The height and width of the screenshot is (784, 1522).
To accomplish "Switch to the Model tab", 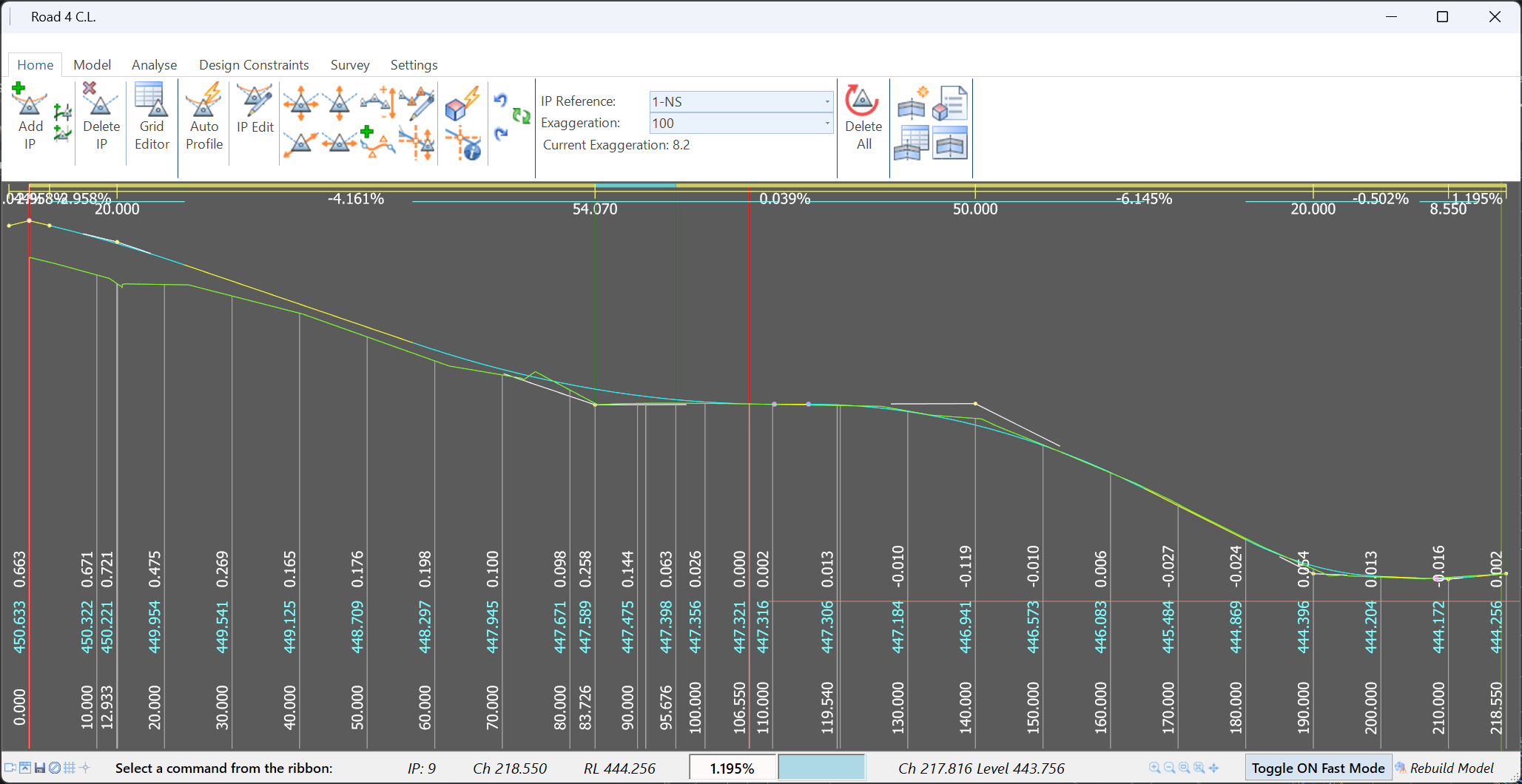I will (92, 64).
